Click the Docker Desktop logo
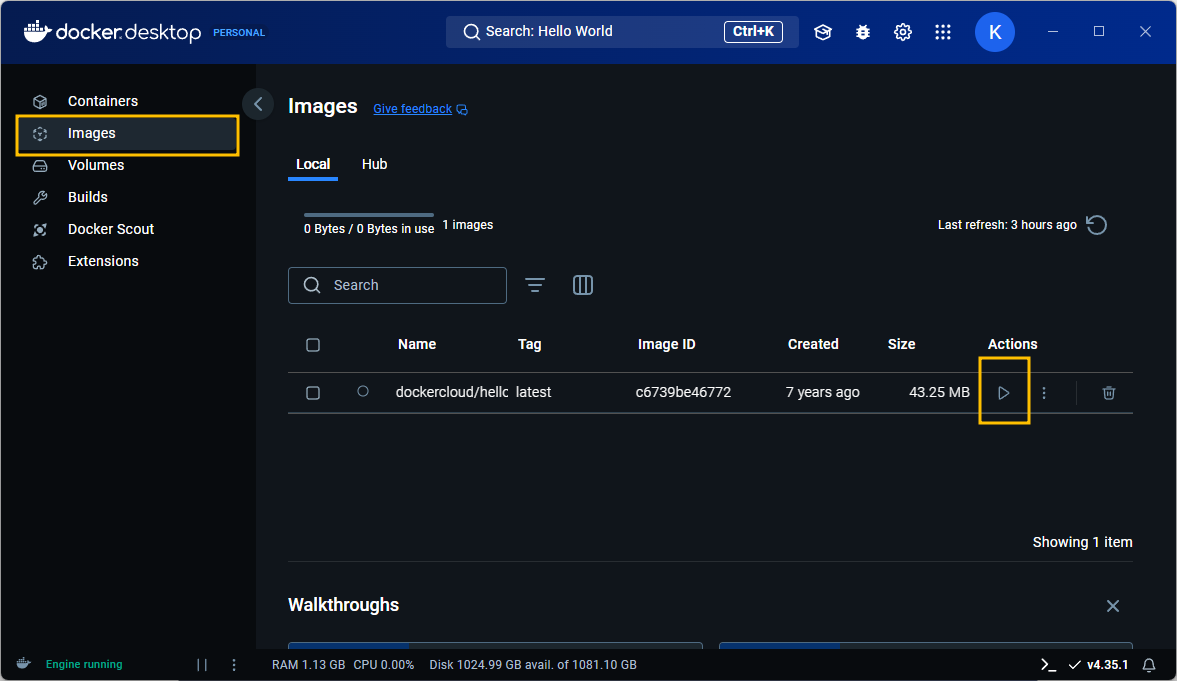Image resolution: width=1177 pixels, height=681 pixels. pyautogui.click(x=113, y=32)
